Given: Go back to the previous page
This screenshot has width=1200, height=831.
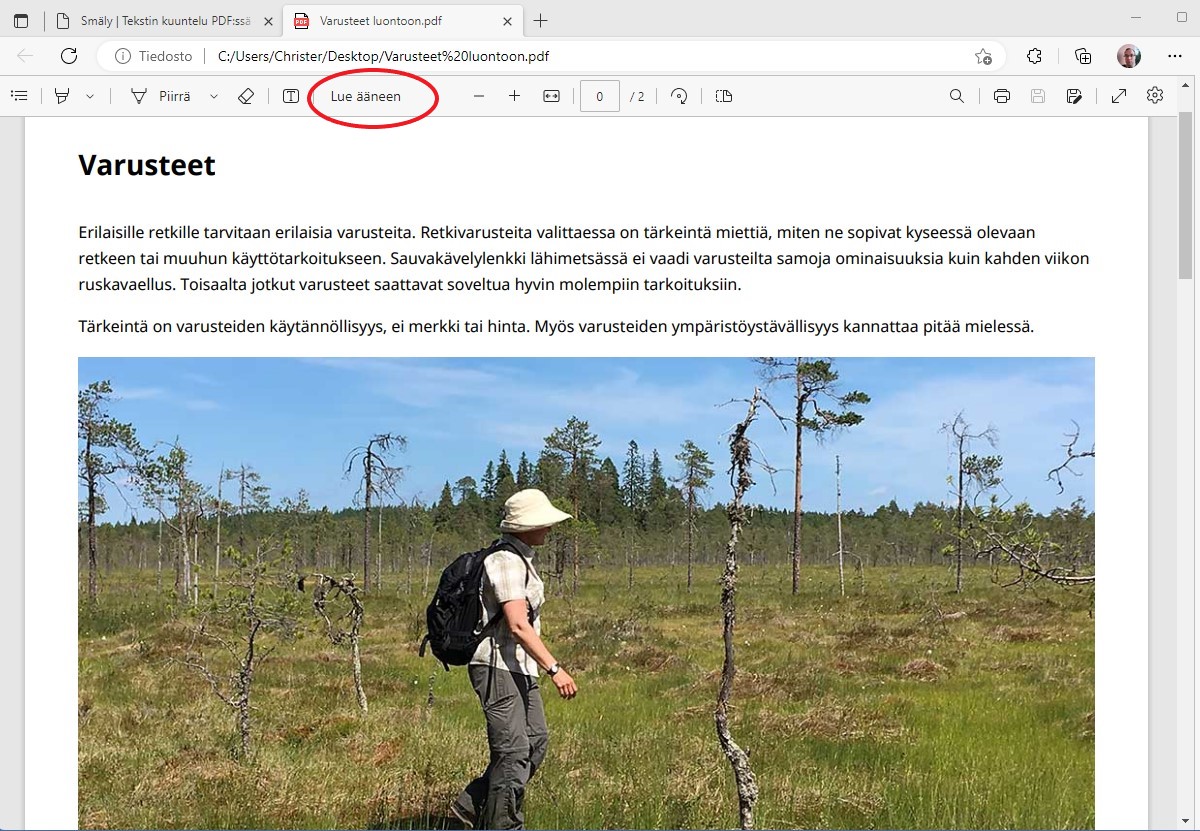Looking at the screenshot, I should pyautogui.click(x=25, y=56).
